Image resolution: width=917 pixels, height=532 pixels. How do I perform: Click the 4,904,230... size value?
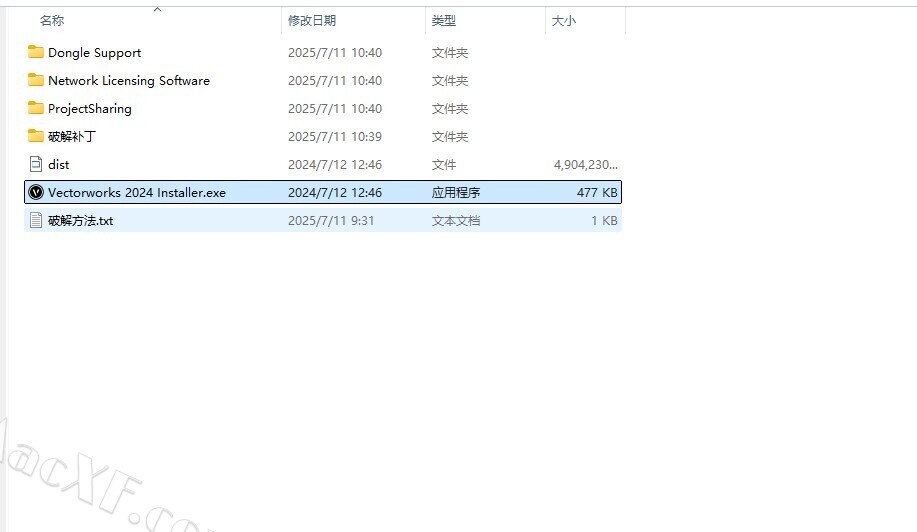pos(585,164)
